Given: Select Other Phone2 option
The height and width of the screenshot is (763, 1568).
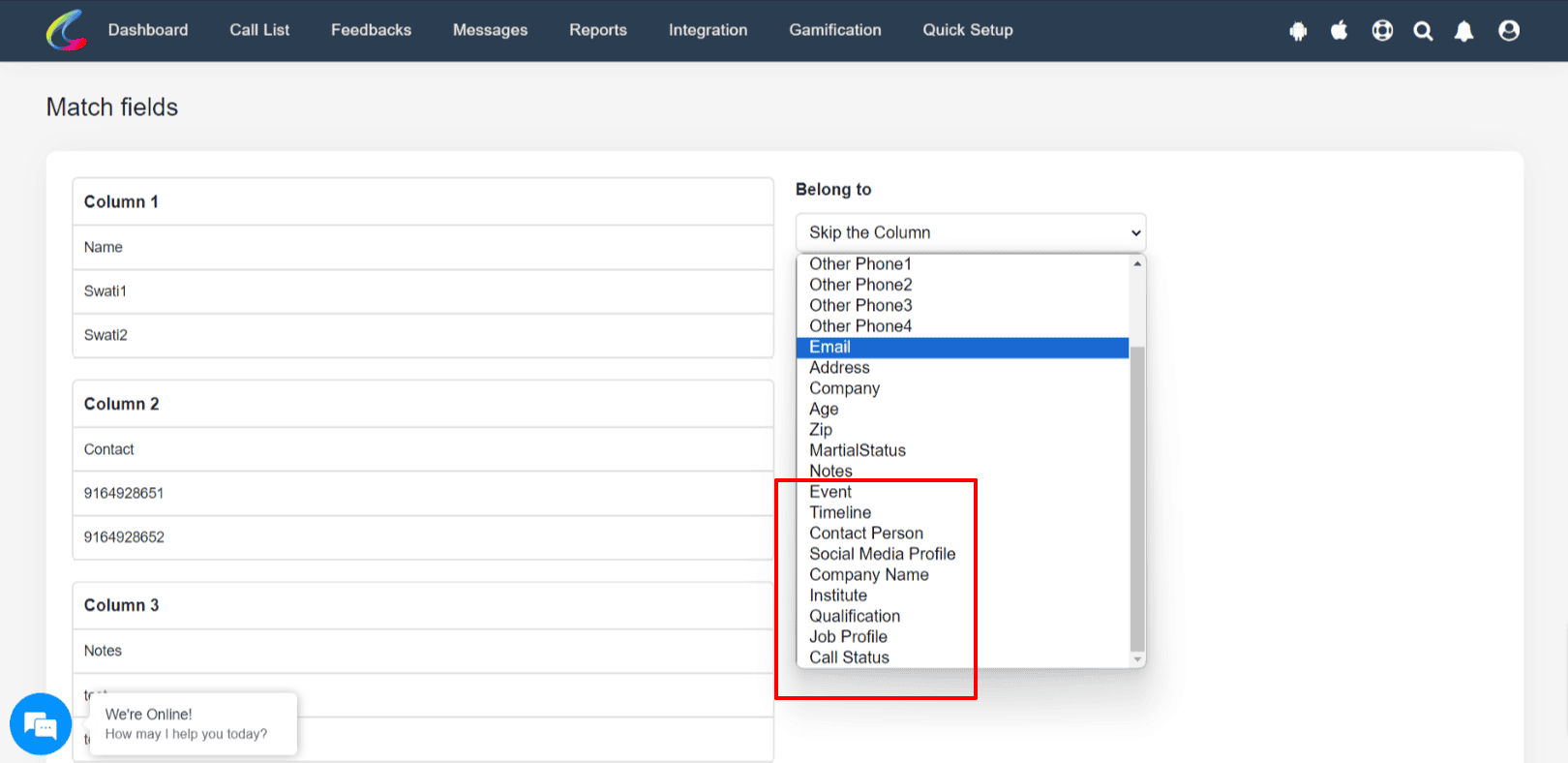Looking at the screenshot, I should 963,285.
